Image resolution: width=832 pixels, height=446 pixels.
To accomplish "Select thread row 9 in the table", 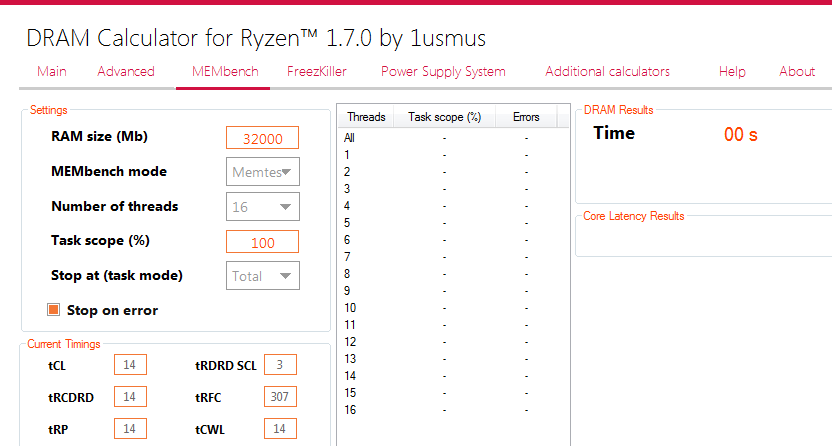I will click(x=453, y=291).
